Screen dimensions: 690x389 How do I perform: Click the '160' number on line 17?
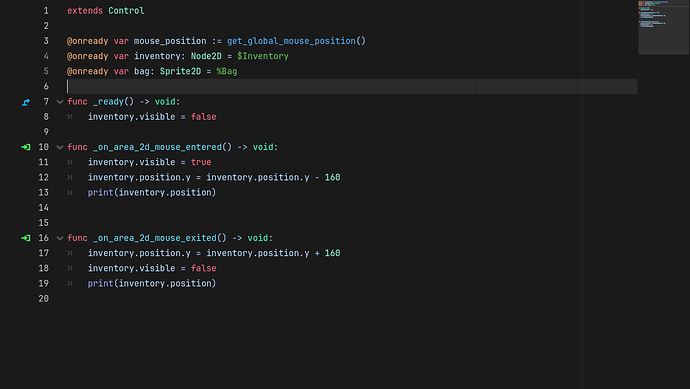332,253
